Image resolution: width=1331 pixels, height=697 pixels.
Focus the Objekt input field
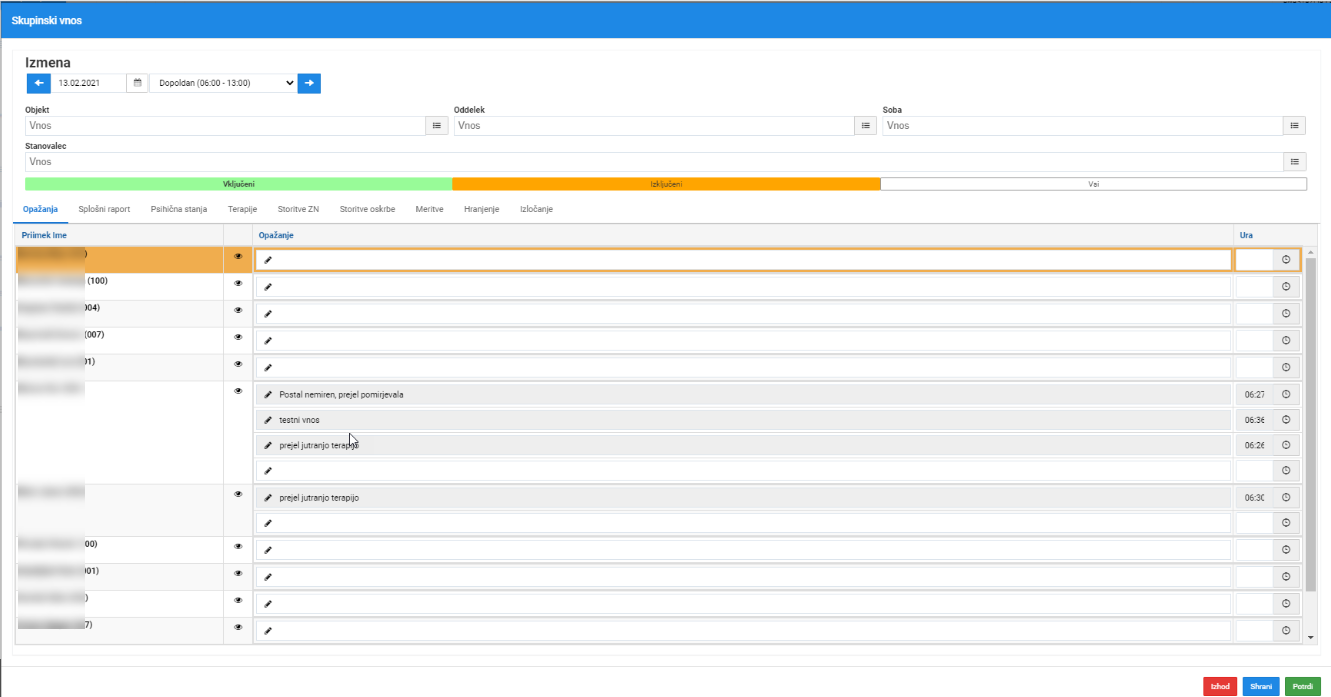pyautogui.click(x=226, y=126)
